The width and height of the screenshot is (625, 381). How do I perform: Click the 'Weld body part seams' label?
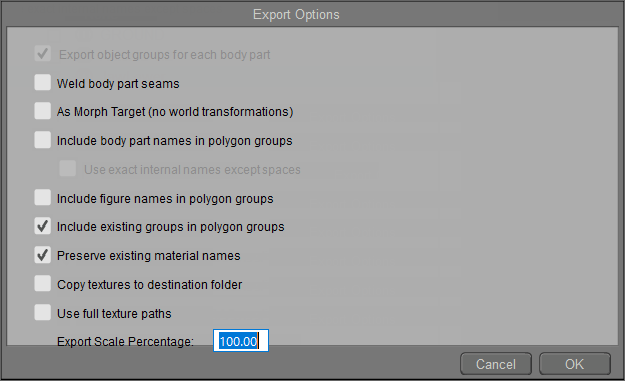point(118,84)
